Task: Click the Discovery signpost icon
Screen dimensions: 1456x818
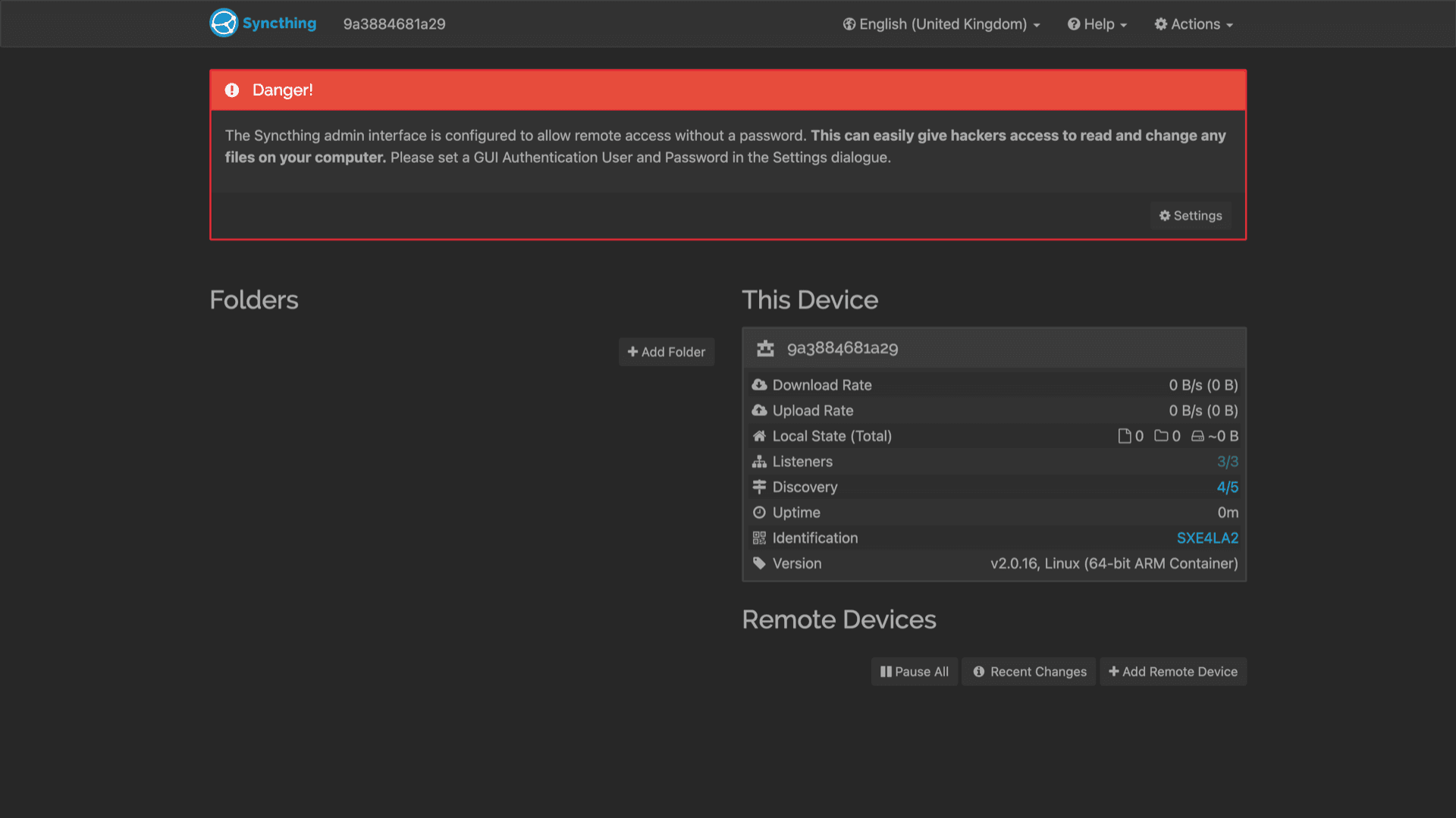Action: tap(759, 487)
